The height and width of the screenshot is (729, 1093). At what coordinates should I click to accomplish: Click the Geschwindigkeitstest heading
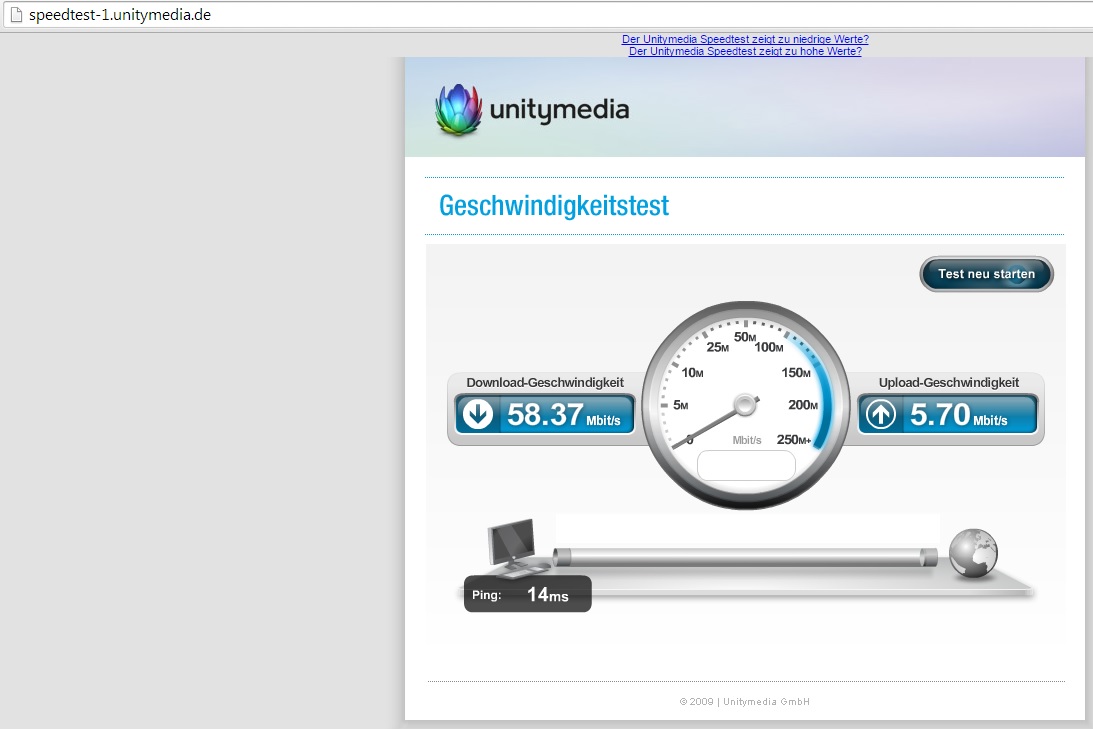coord(554,206)
